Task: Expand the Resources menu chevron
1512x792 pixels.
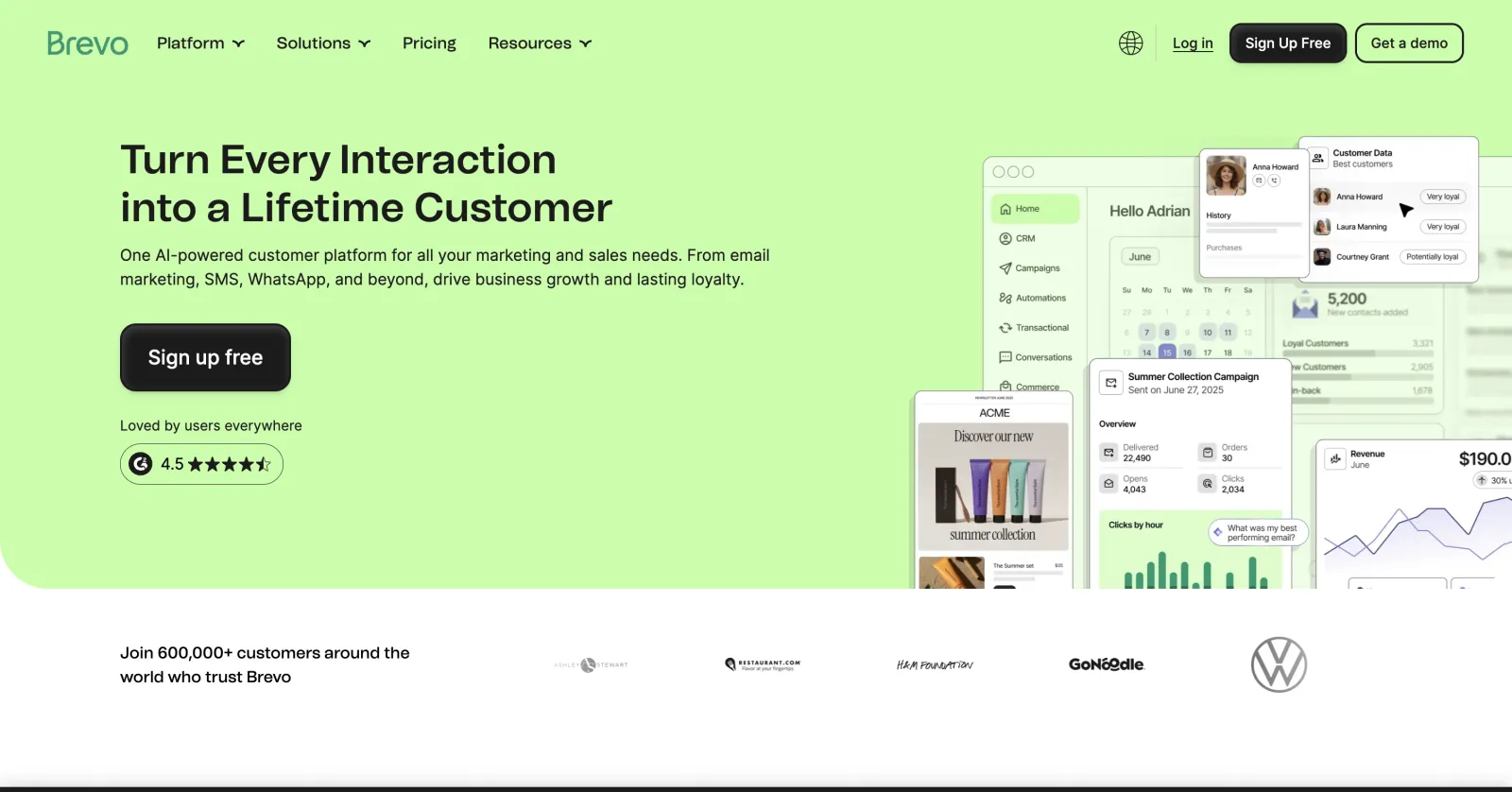Action: click(586, 43)
